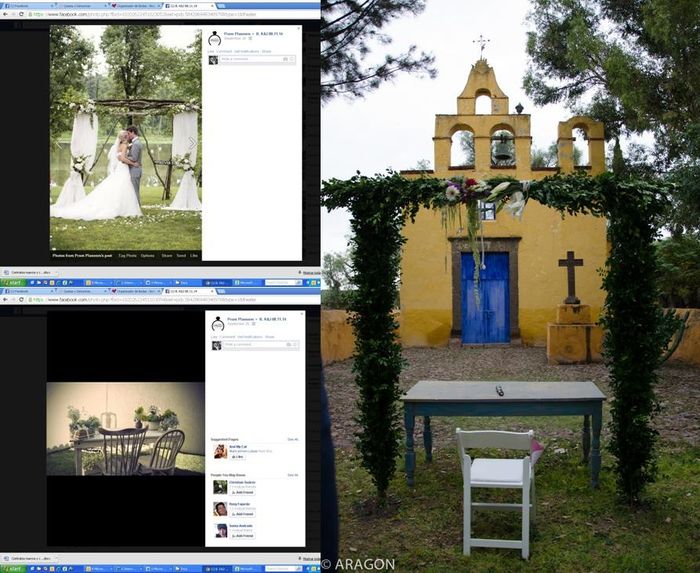Viewport: 700px width, 573px height.
Task: Switch to second tab in upper browser
Action: pos(83,6)
